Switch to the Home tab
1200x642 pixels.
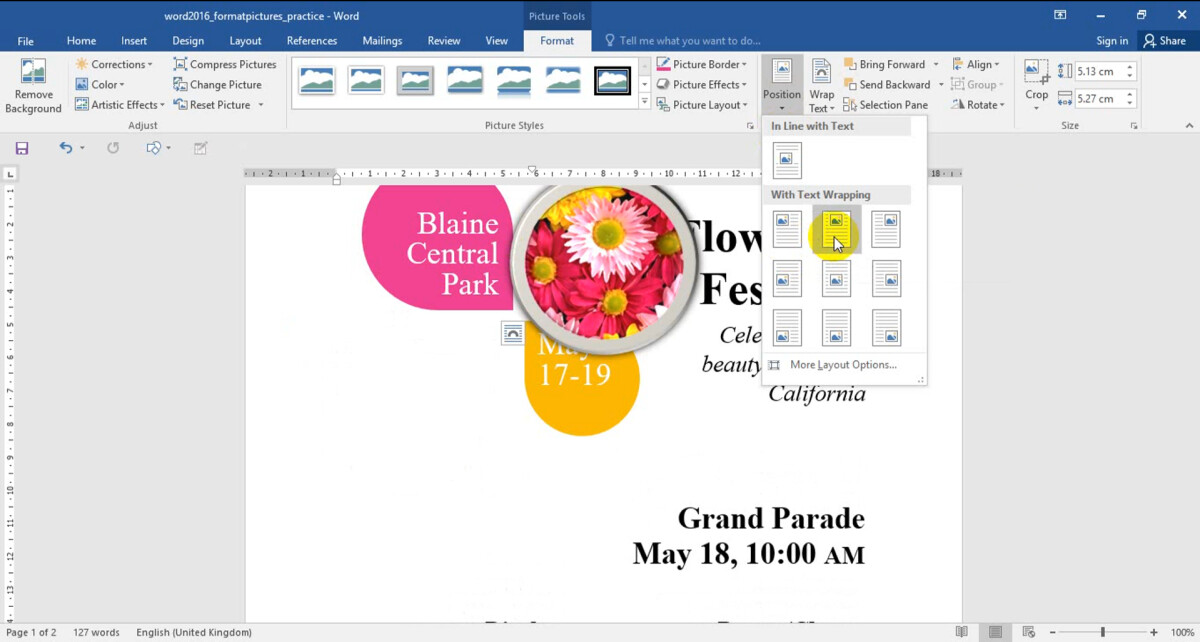(x=81, y=41)
